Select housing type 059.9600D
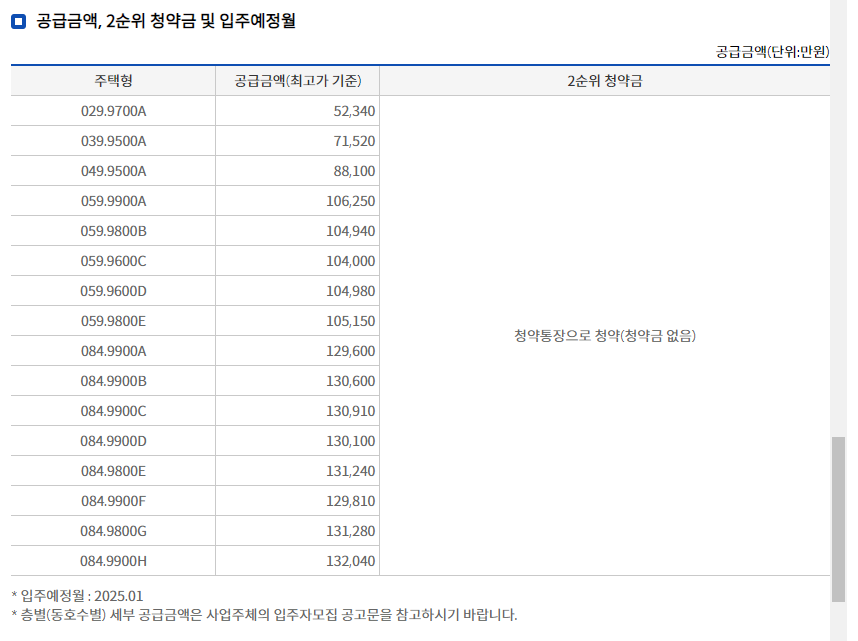The width and height of the screenshot is (858, 641). [113, 291]
